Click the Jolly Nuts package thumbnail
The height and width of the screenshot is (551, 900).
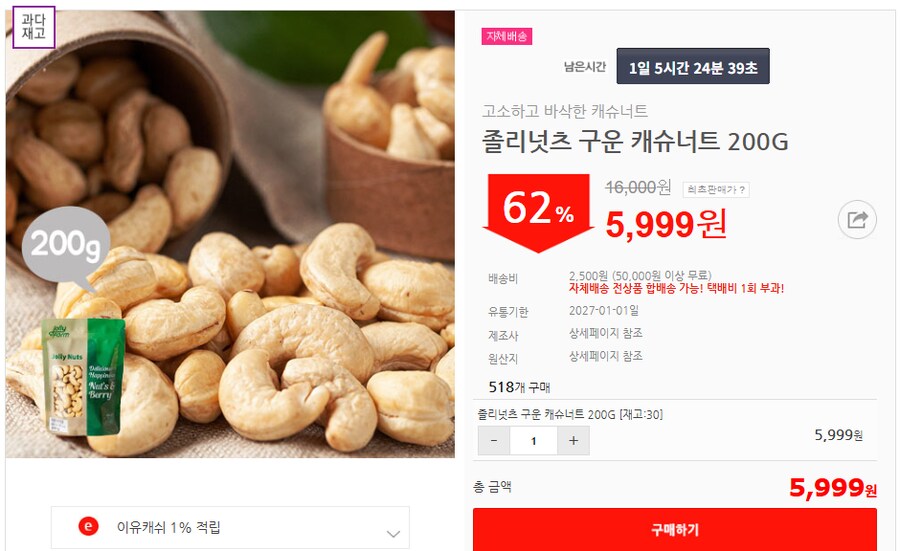point(84,376)
